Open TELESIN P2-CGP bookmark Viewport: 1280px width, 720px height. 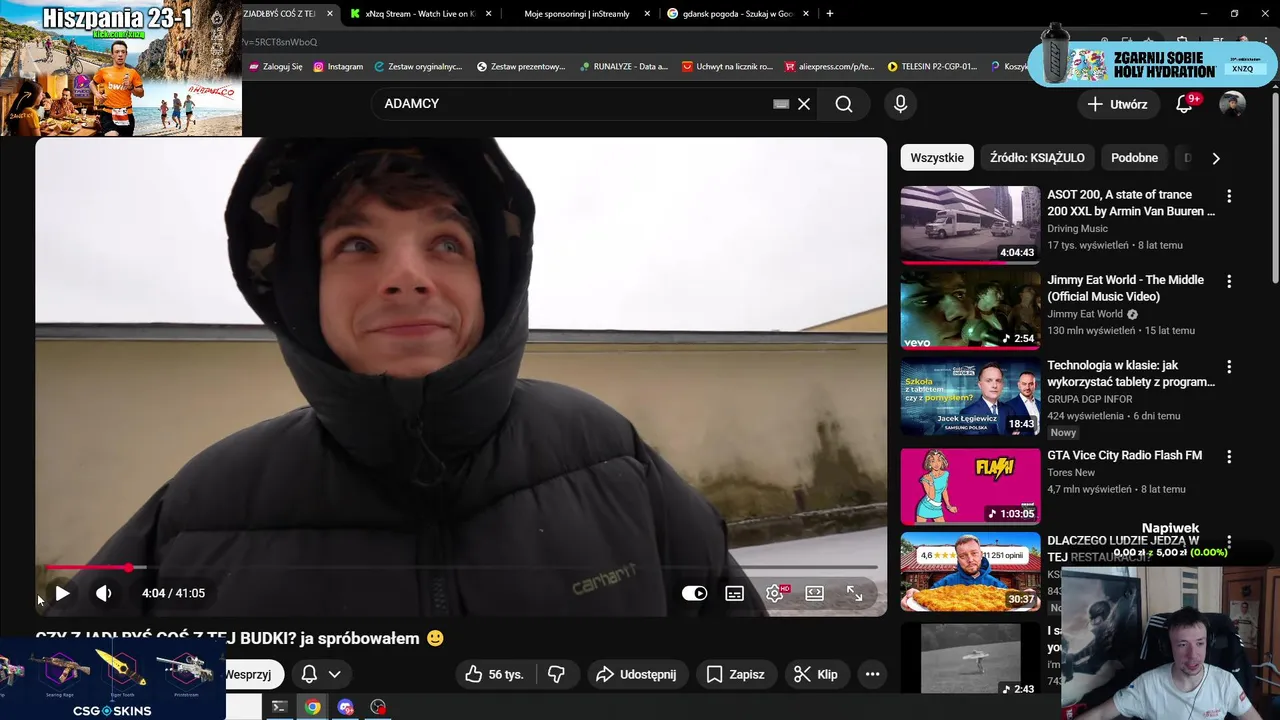[933, 66]
